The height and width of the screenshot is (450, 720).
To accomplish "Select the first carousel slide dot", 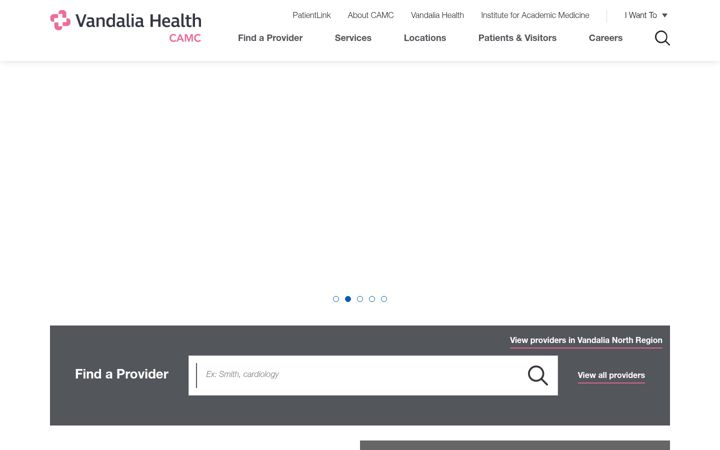I will pos(336,299).
